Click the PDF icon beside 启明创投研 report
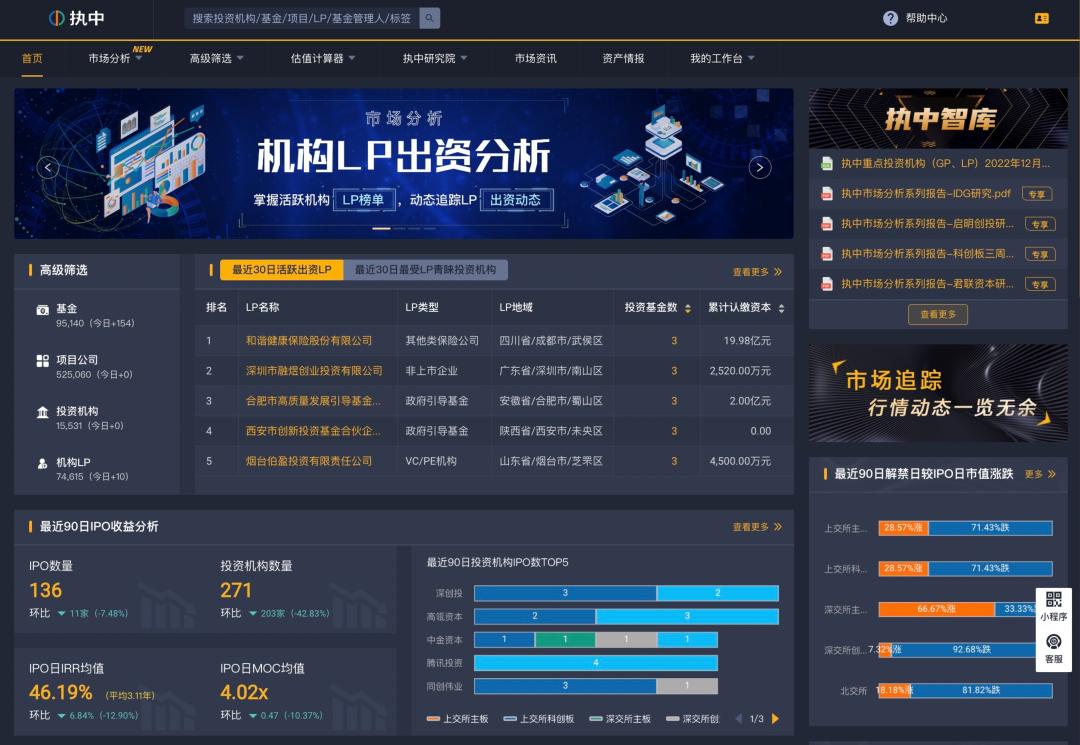The image size is (1080, 745). 827,224
